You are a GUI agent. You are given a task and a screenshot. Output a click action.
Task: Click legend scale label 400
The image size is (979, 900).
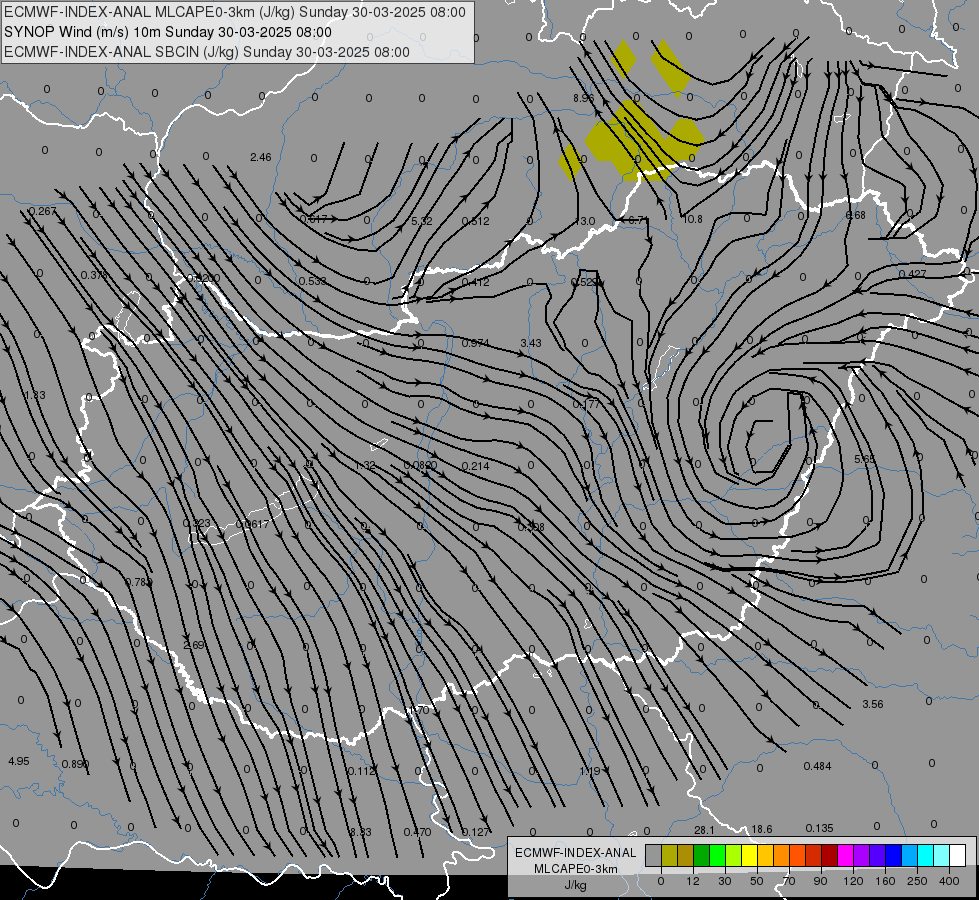tap(949, 881)
